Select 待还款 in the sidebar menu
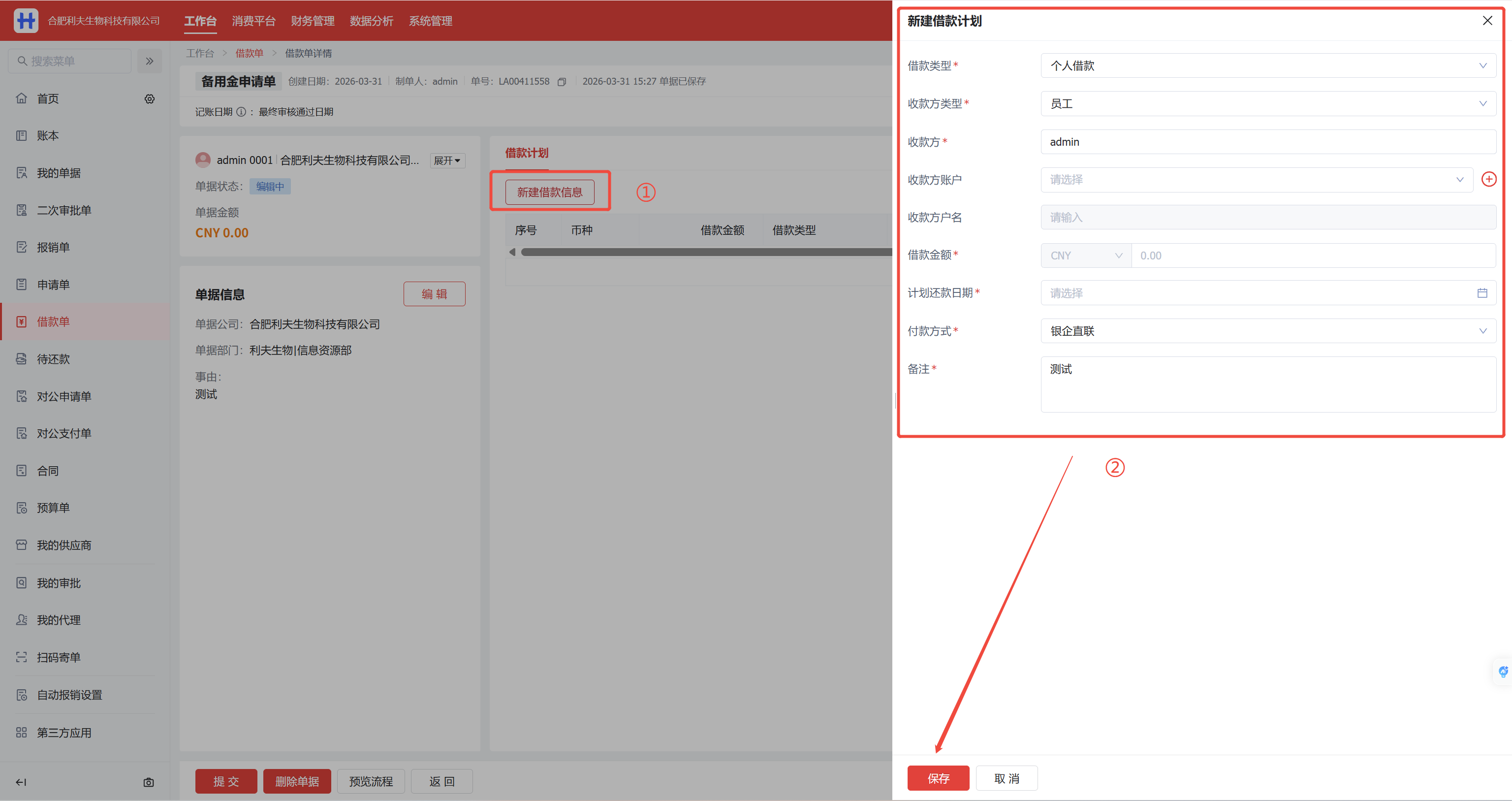Viewport: 1512px width, 801px height. click(54, 359)
